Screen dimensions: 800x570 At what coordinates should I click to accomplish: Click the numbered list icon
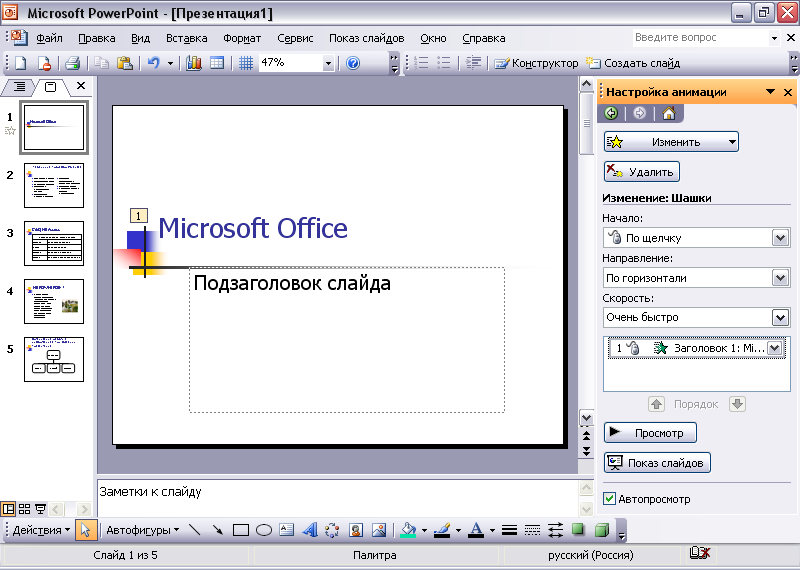coord(421,63)
